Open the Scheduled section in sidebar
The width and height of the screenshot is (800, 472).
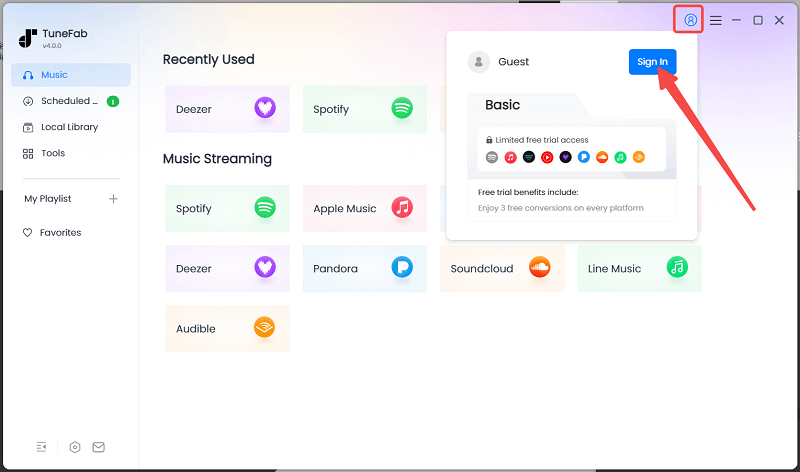[68, 101]
